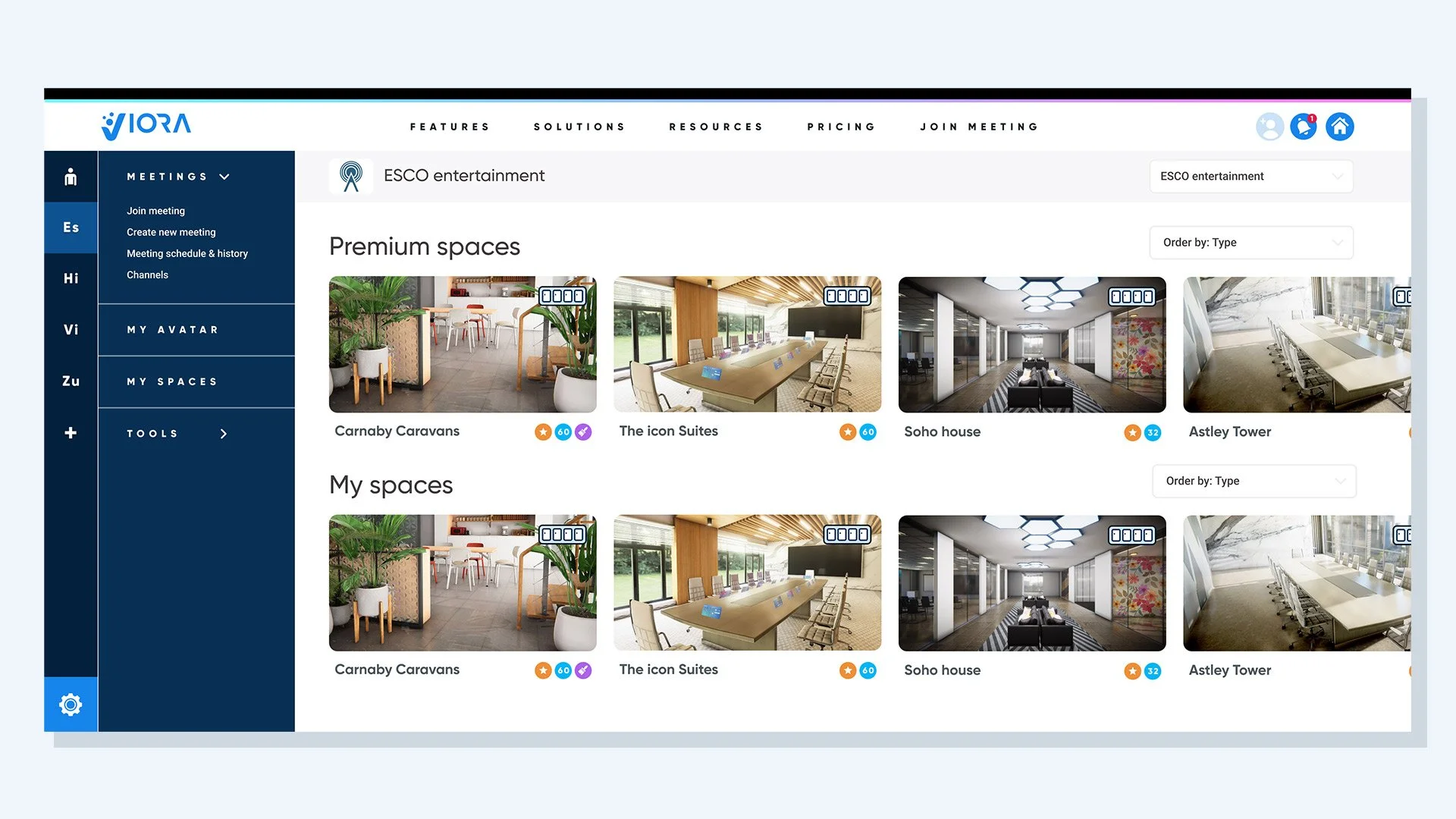Viewport: 1456px width, 819px height.
Task: Click the blue 60 badge on Premium Carnaby Caravans
Action: 563,432
